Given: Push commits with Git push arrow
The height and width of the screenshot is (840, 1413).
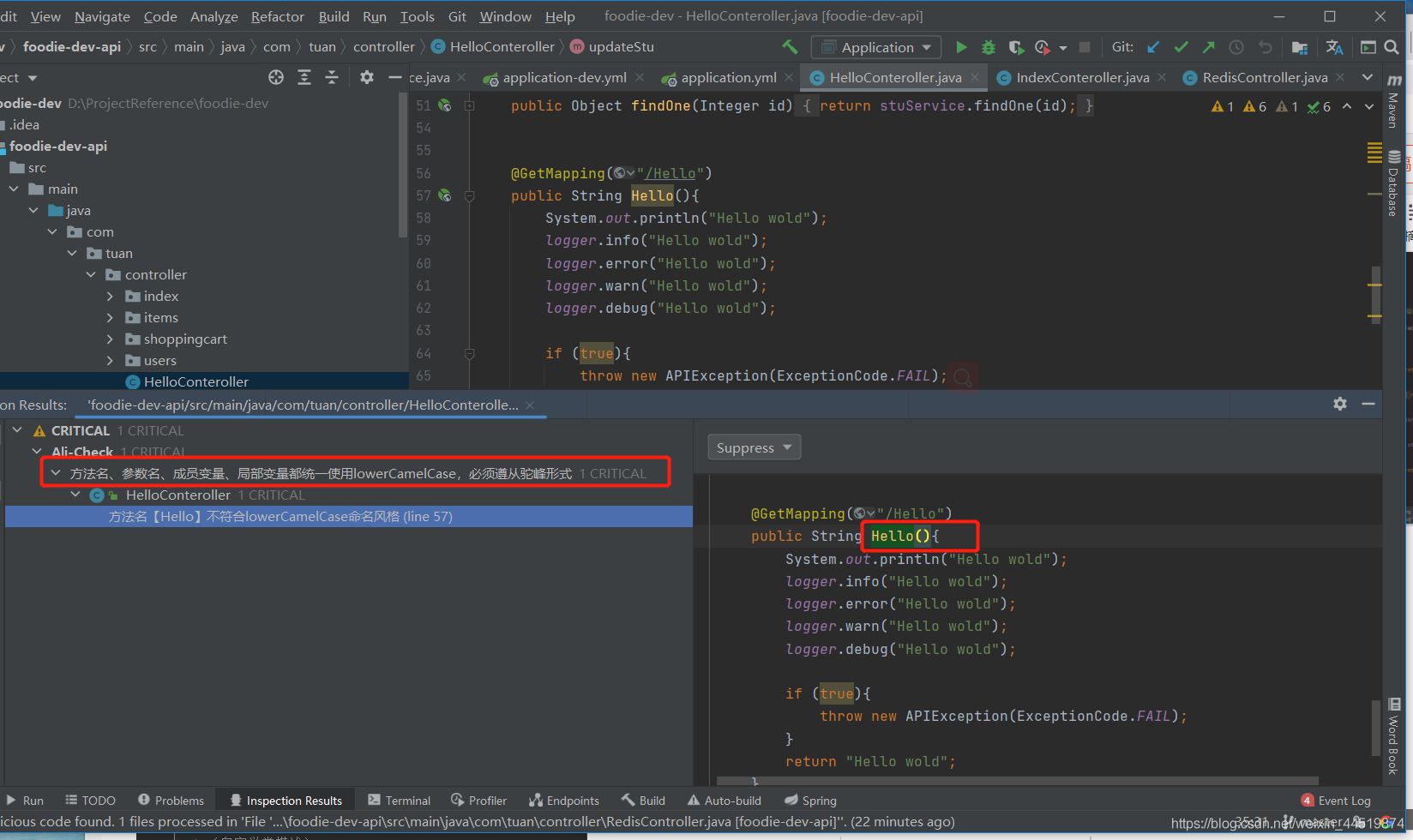Looking at the screenshot, I should (1208, 47).
